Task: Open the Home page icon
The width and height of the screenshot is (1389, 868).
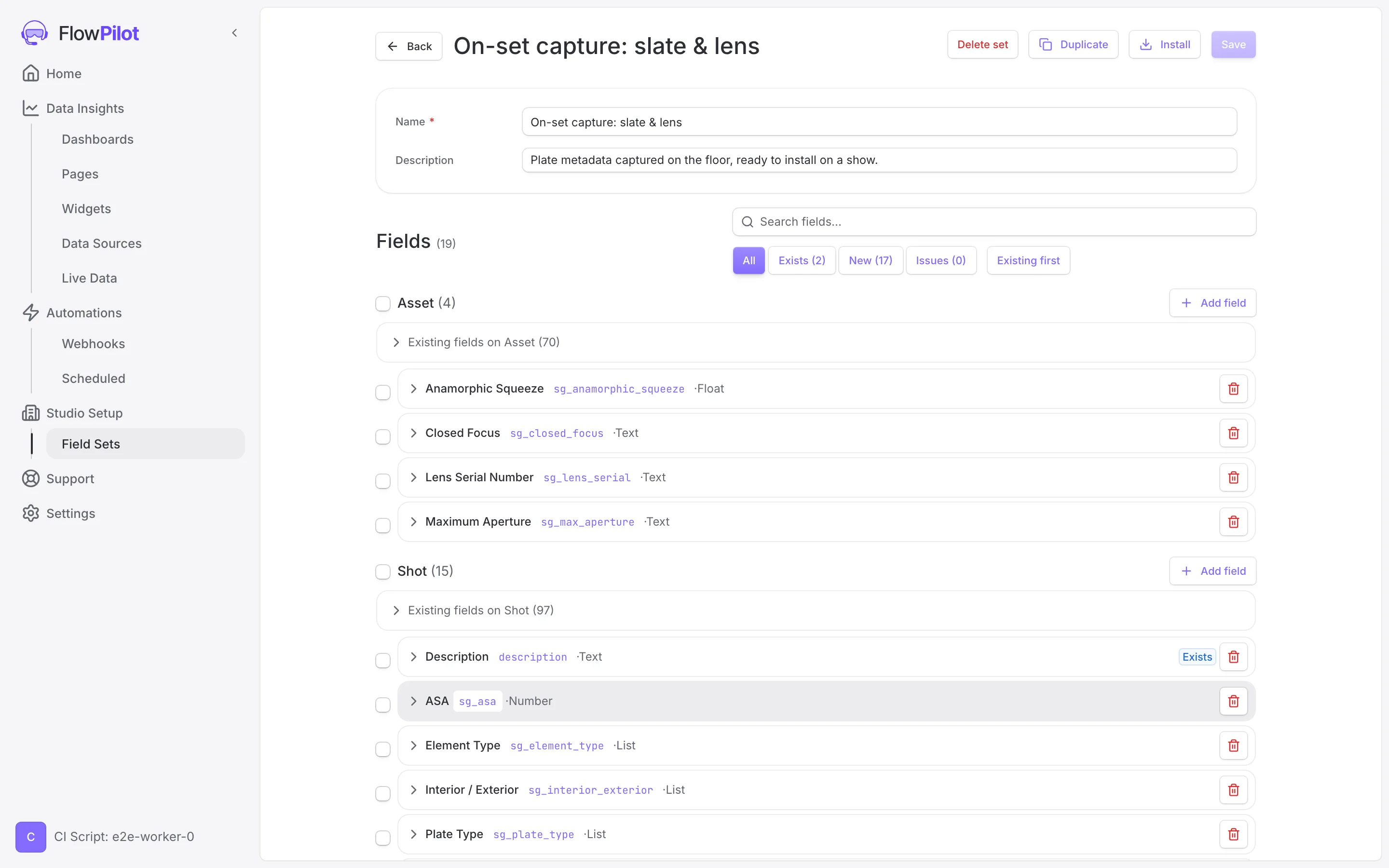Action: tap(30, 73)
